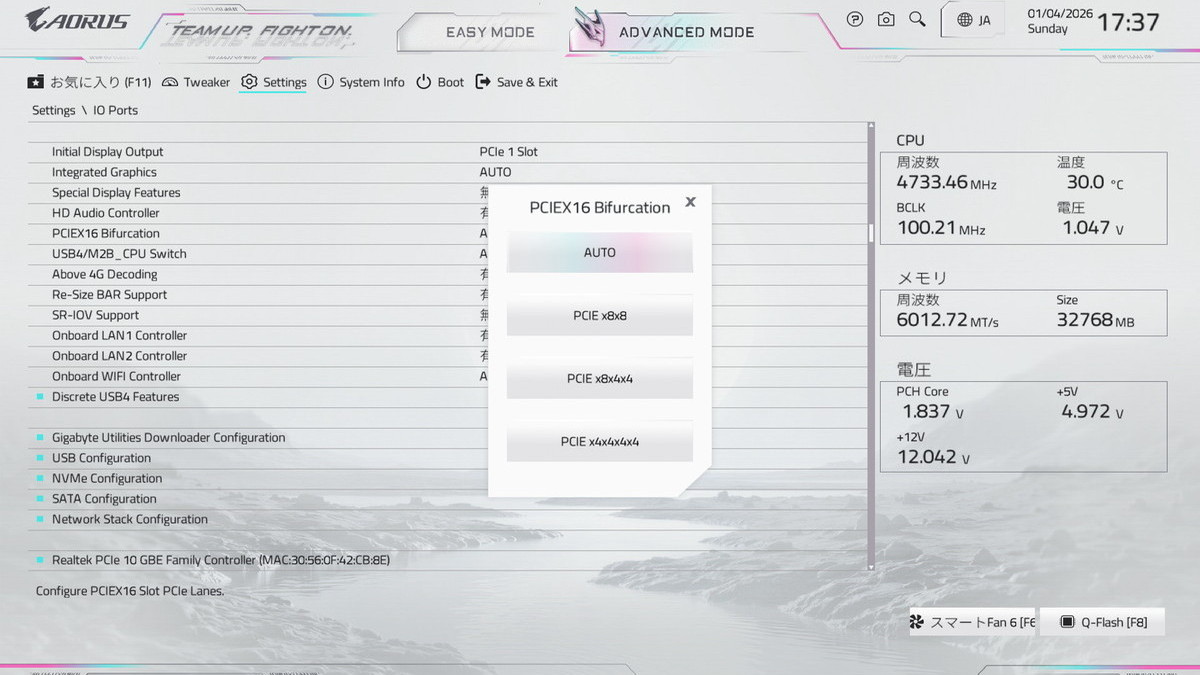Click the circled P profile icon
This screenshot has height=675, width=1200.
click(x=855, y=19)
